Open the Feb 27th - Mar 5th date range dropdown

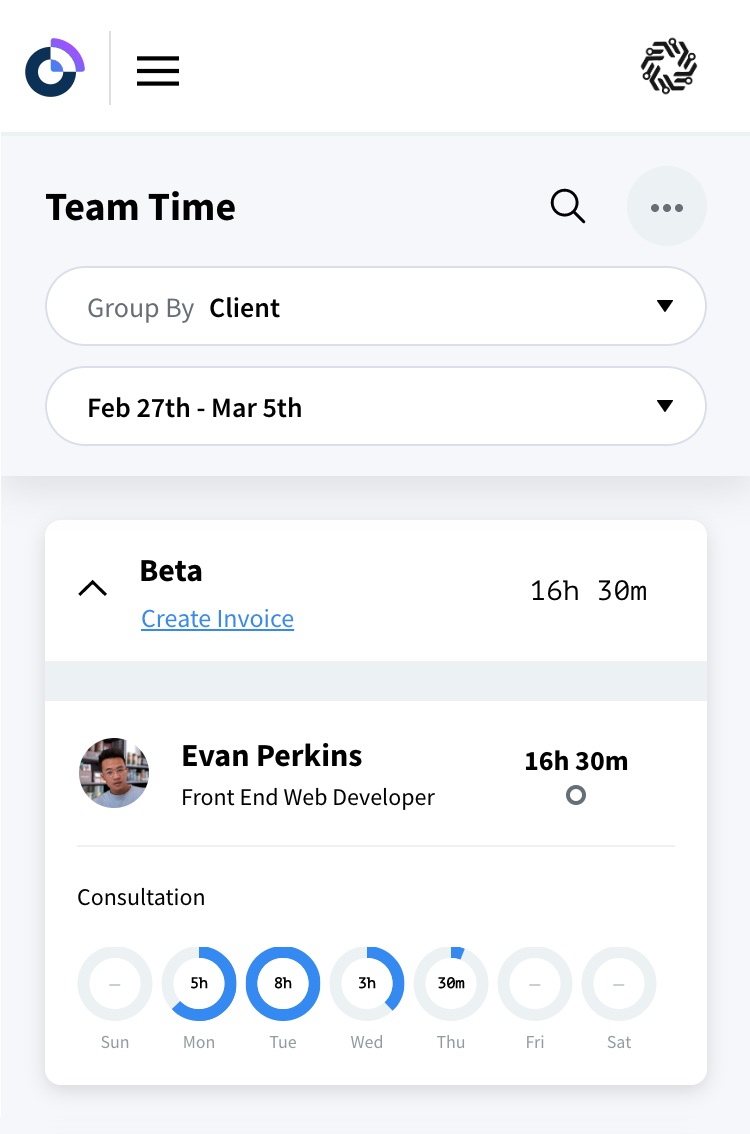376,407
